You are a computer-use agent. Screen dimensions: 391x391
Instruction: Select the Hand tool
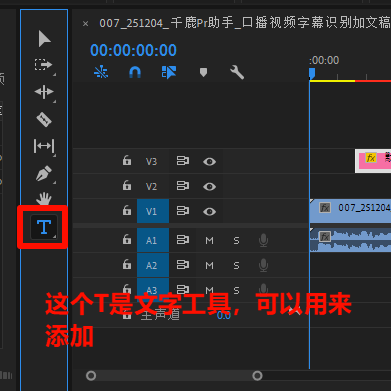[44, 198]
